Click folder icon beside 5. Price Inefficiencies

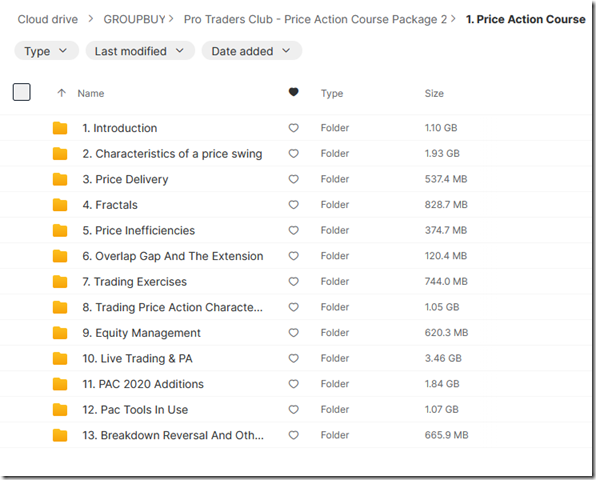(x=60, y=230)
